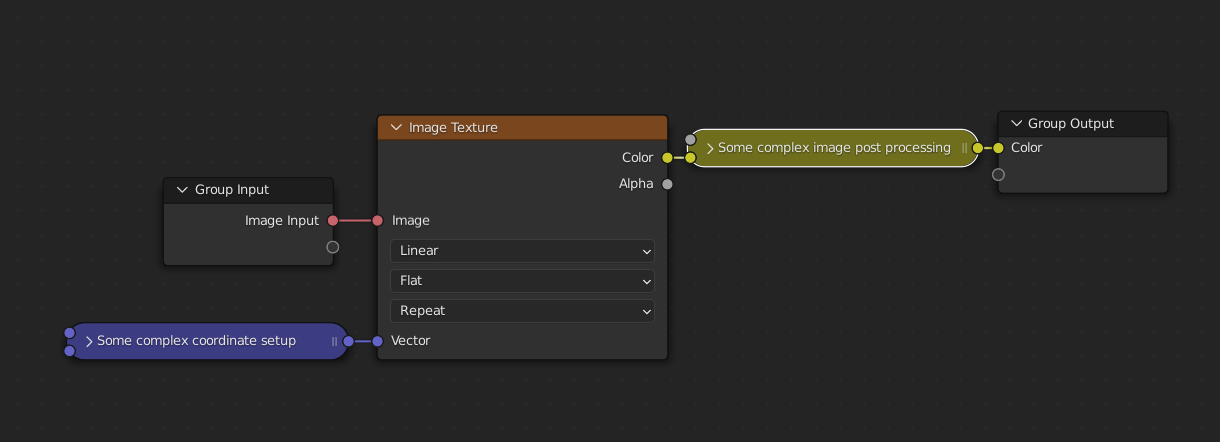This screenshot has height=442, width=1220.
Task: Click the resize grip on the coordinate setup node
Action: tap(334, 341)
